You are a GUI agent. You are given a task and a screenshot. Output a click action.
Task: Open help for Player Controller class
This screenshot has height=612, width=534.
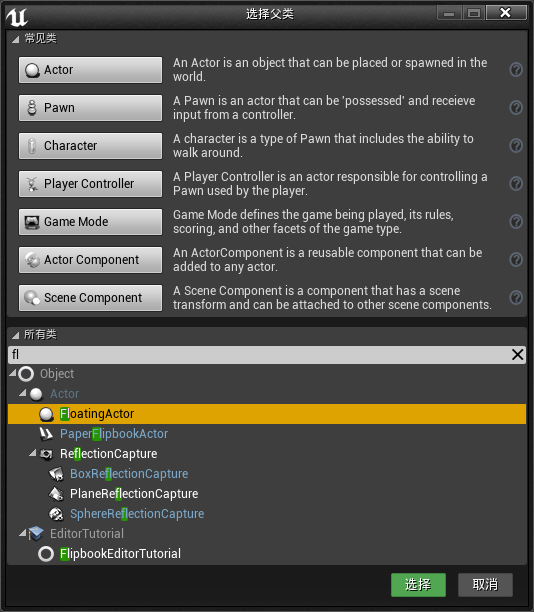pos(516,183)
